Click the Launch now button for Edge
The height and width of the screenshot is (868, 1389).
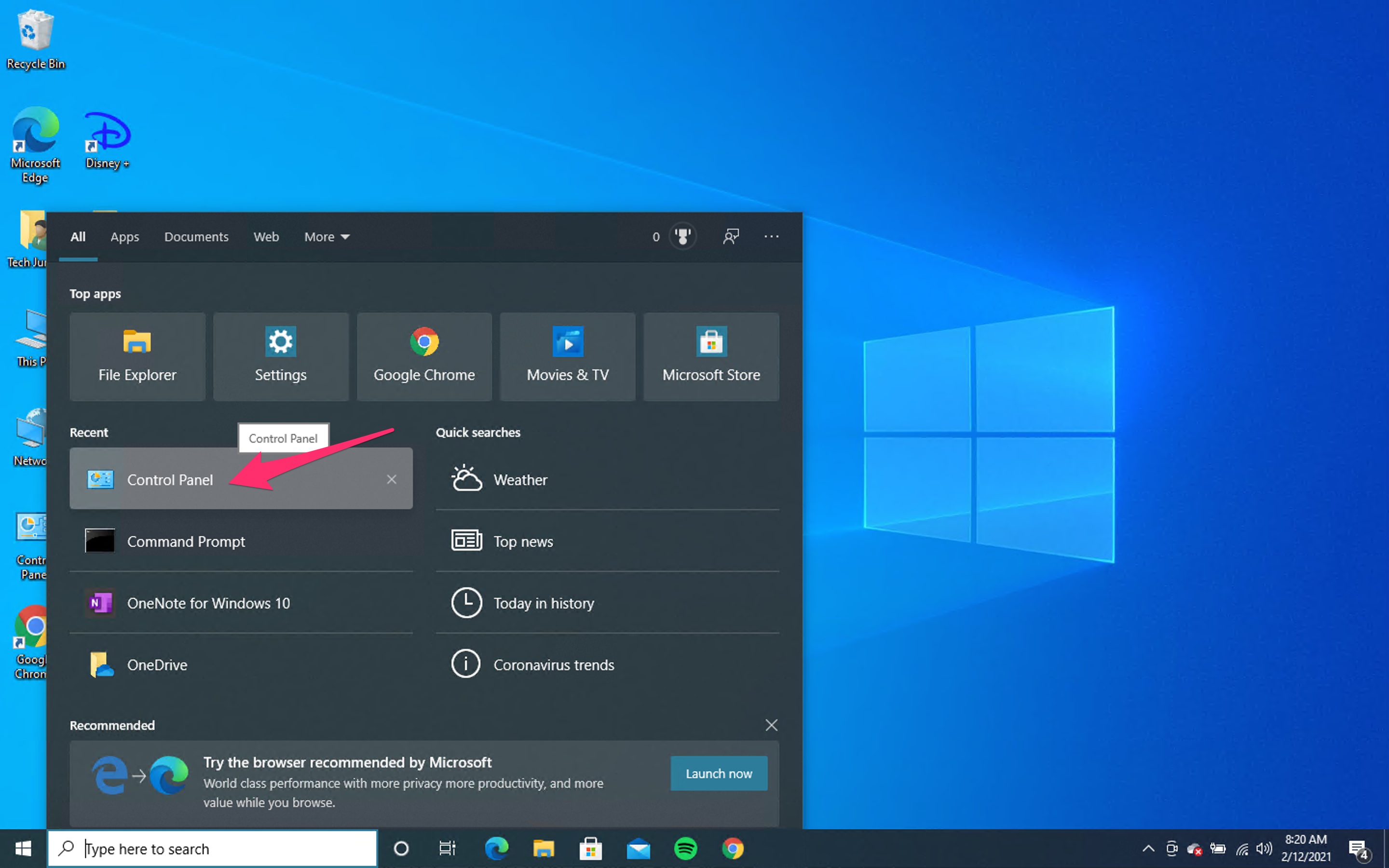[719, 773]
